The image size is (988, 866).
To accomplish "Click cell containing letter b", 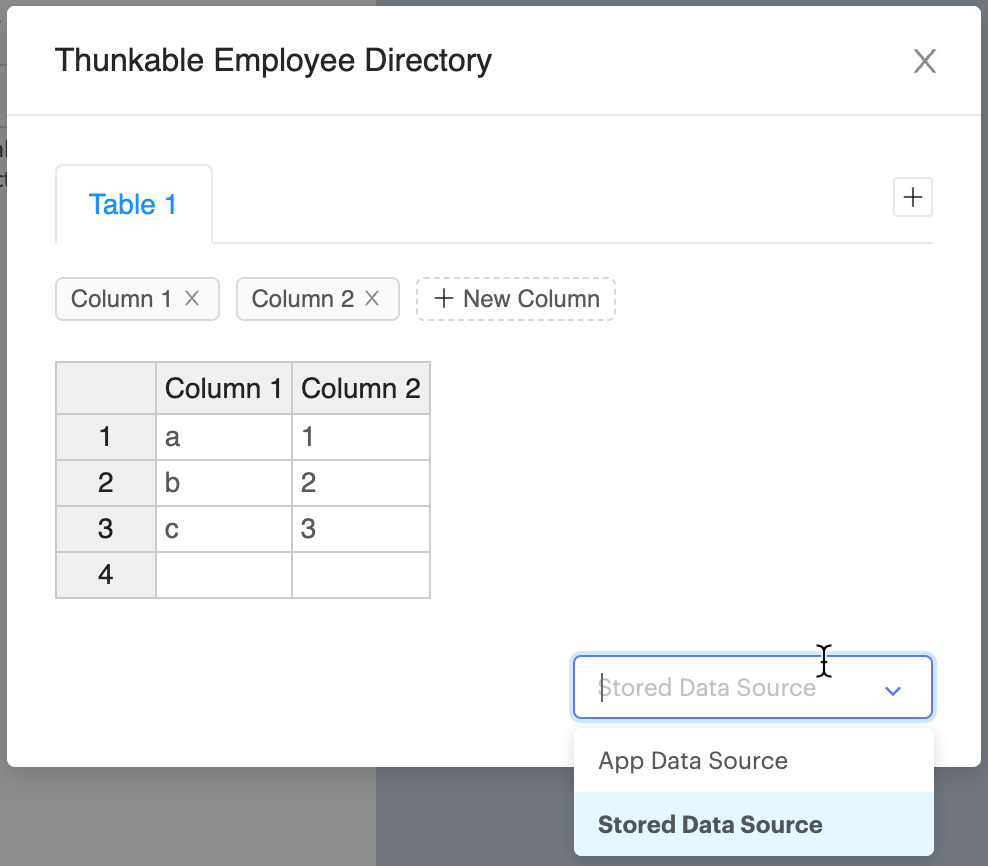I will coord(224,483).
